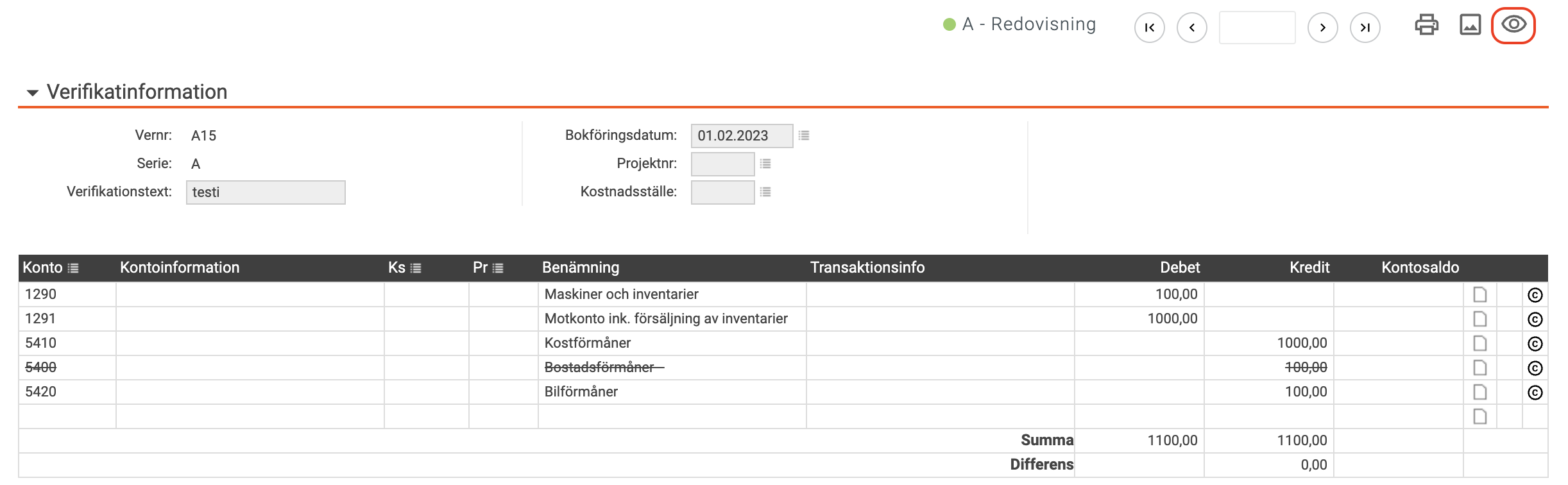Collapse the Verifikatinformation section
Screen dimensions: 1568x485
point(33,92)
